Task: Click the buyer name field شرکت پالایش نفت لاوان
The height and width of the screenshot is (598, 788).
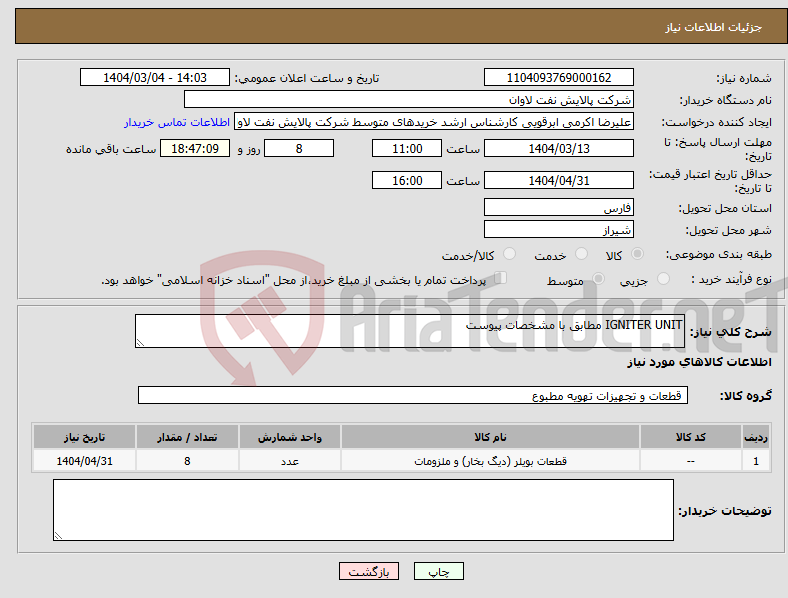Action: coord(409,99)
